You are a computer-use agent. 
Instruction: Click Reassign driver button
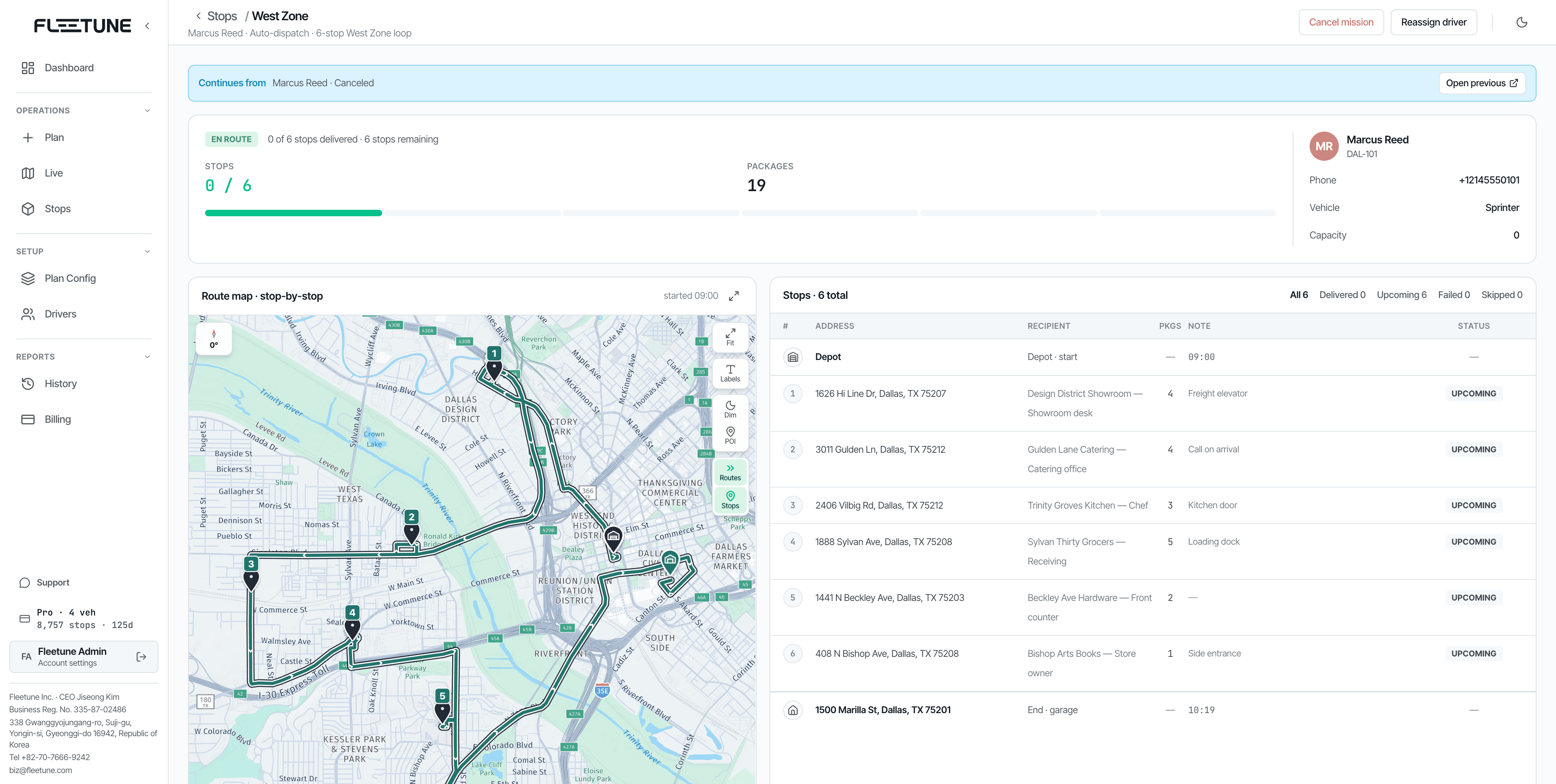1433,22
